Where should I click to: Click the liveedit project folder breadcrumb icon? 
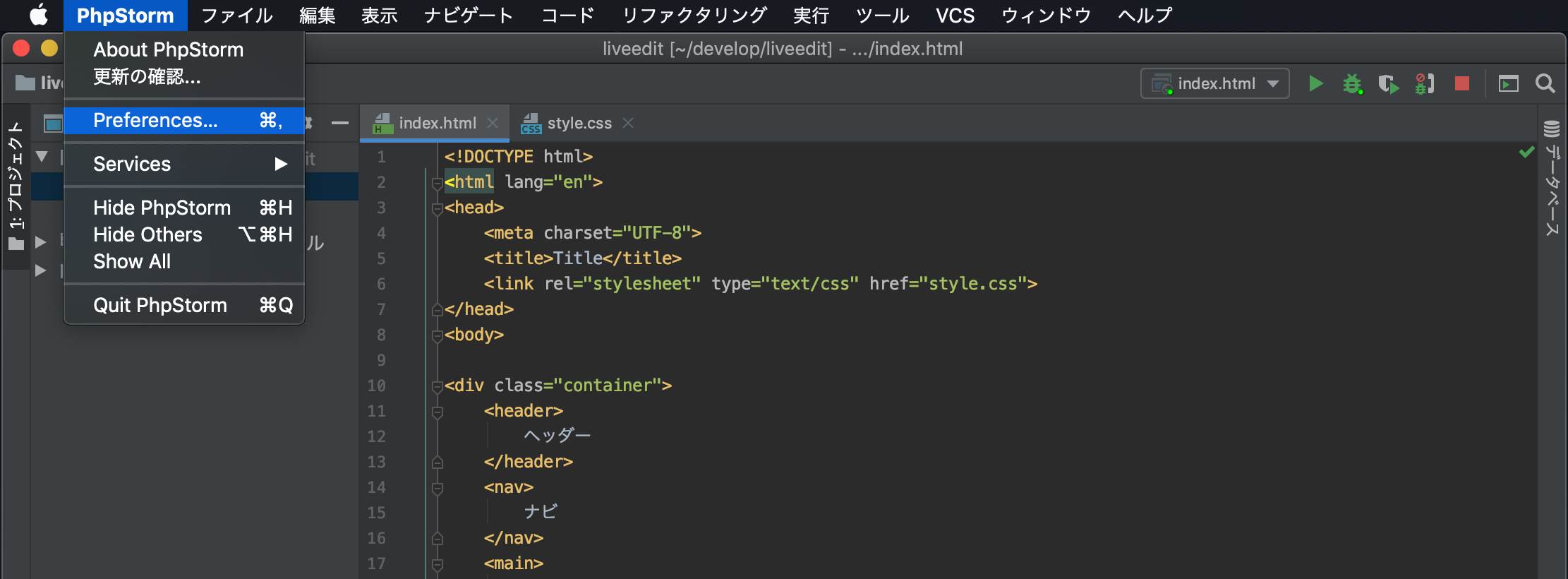coord(25,83)
